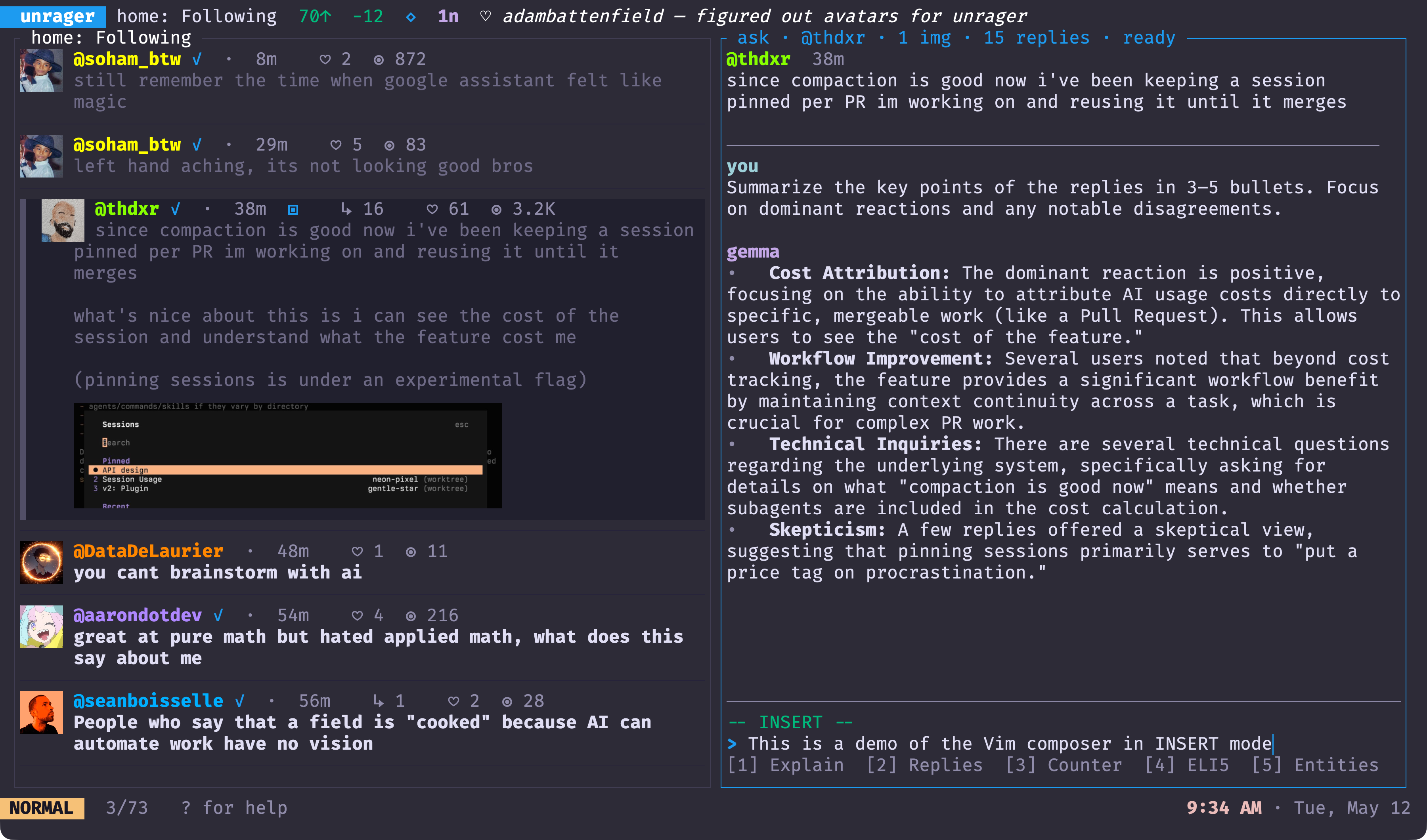Open @thdxr handle in the feed post
Viewport: 1427px width, 840px height.
pyautogui.click(x=126, y=209)
